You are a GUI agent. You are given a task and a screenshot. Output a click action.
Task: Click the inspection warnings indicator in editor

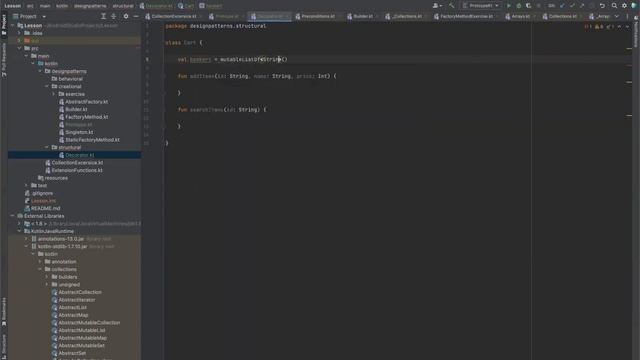(599, 27)
